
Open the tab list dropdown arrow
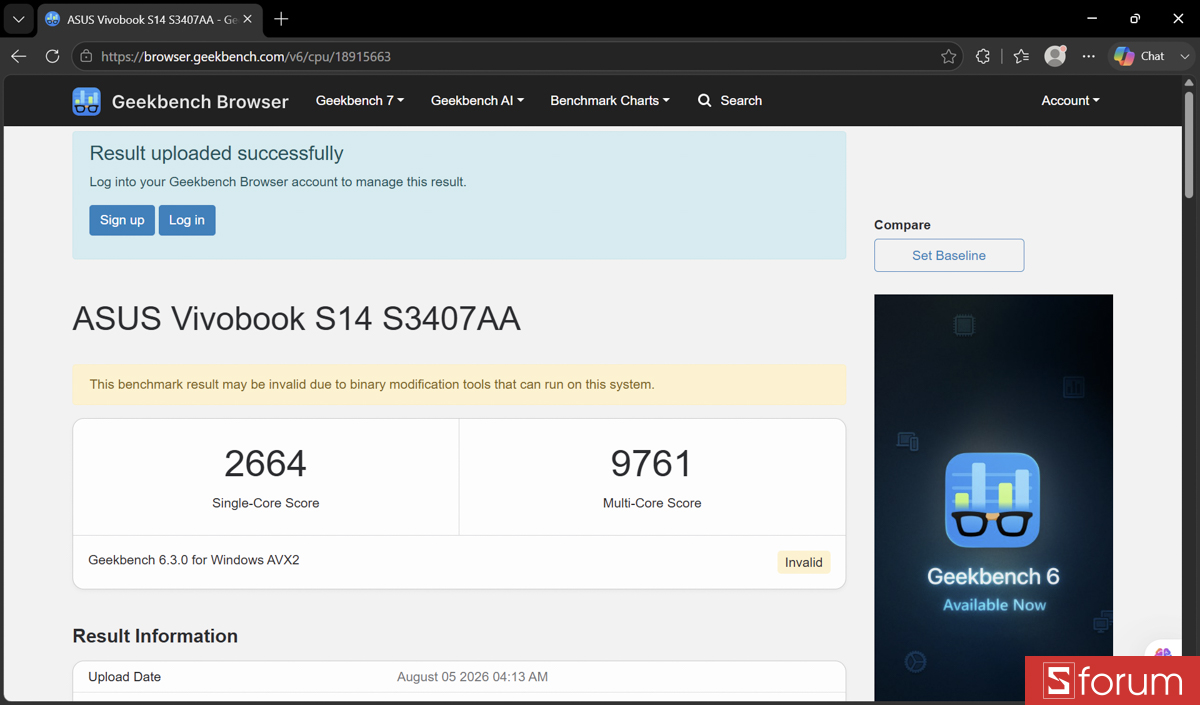pyautogui.click(x=18, y=19)
